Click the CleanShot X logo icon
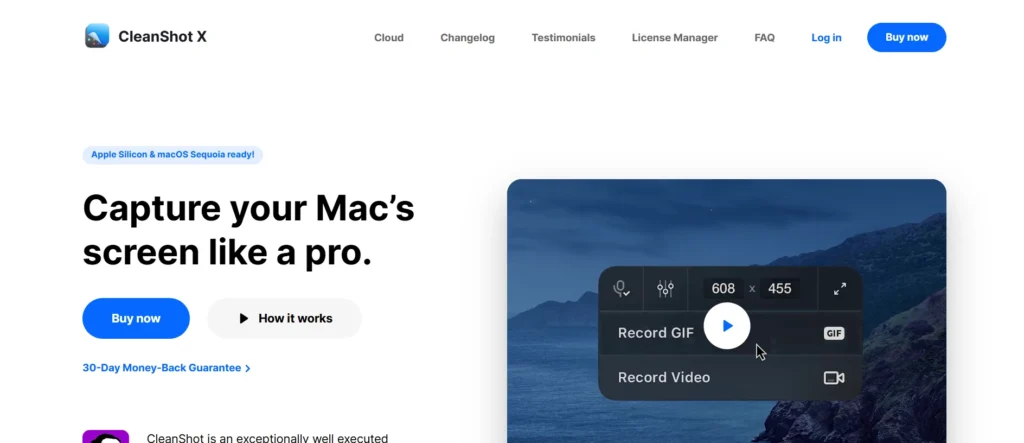The width and height of the screenshot is (1024, 443). coord(97,36)
